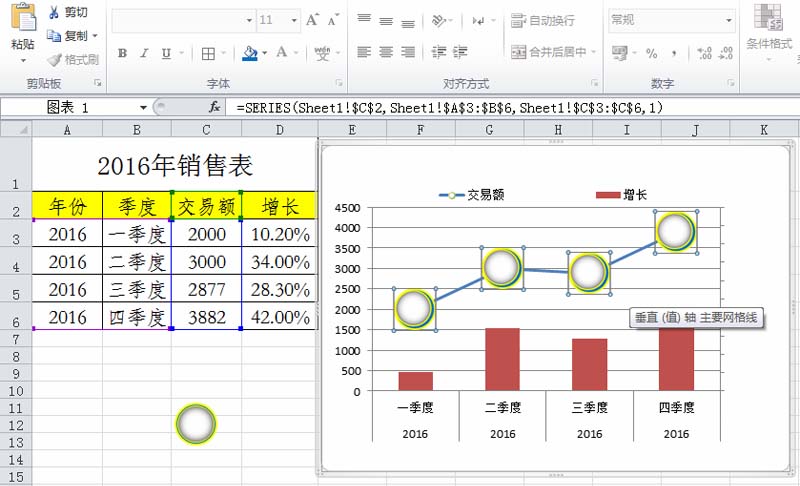Viewport: 800px width, 486px height.
Task: Copy using the 复制 button
Action: pyautogui.click(x=68, y=36)
